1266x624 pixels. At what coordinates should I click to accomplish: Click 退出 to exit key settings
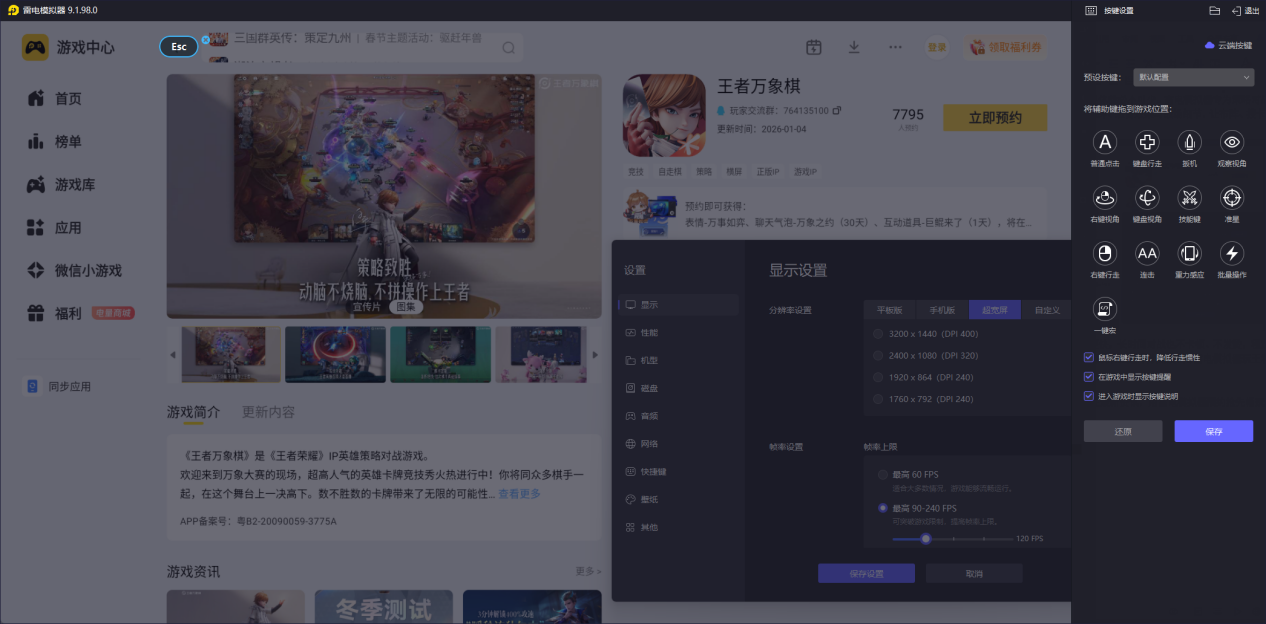click(1245, 10)
